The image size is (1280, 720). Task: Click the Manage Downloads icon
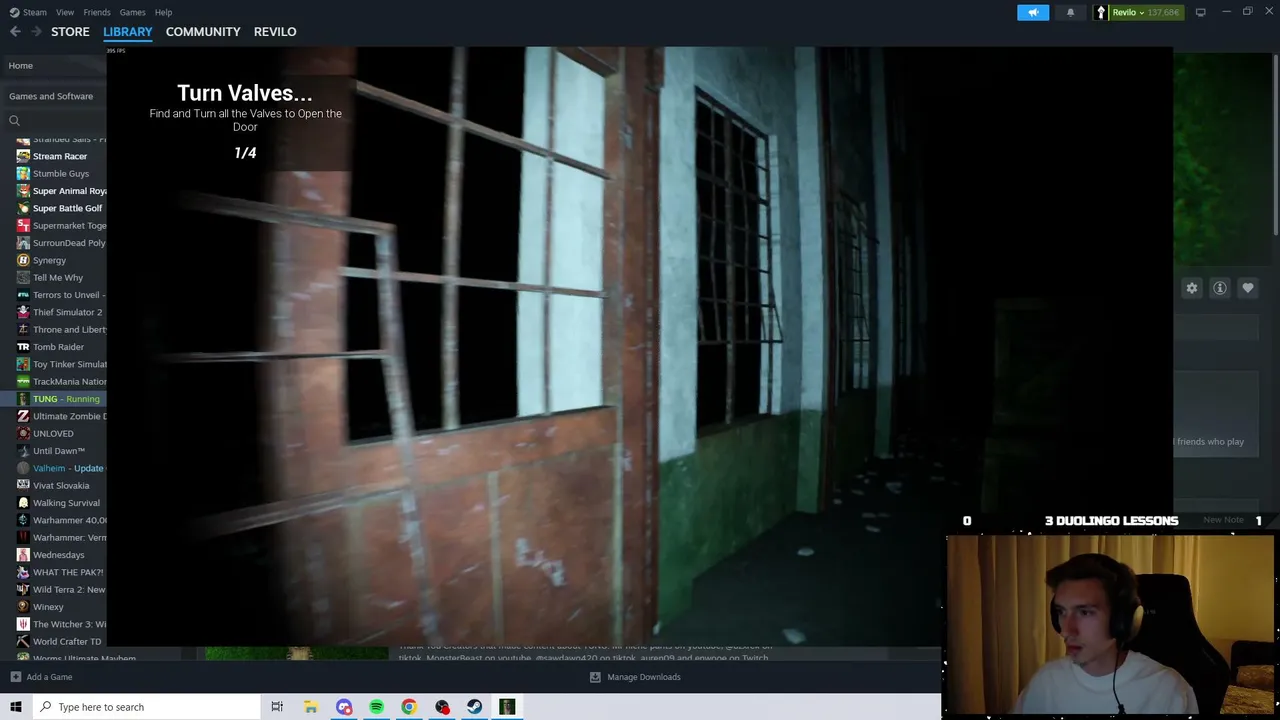point(595,677)
